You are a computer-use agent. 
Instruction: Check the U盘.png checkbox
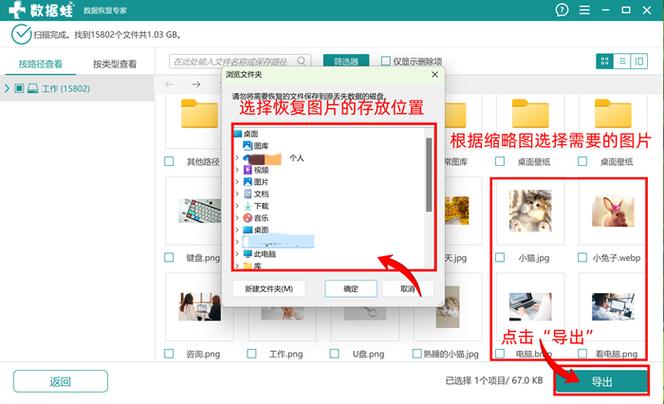tap(334, 354)
